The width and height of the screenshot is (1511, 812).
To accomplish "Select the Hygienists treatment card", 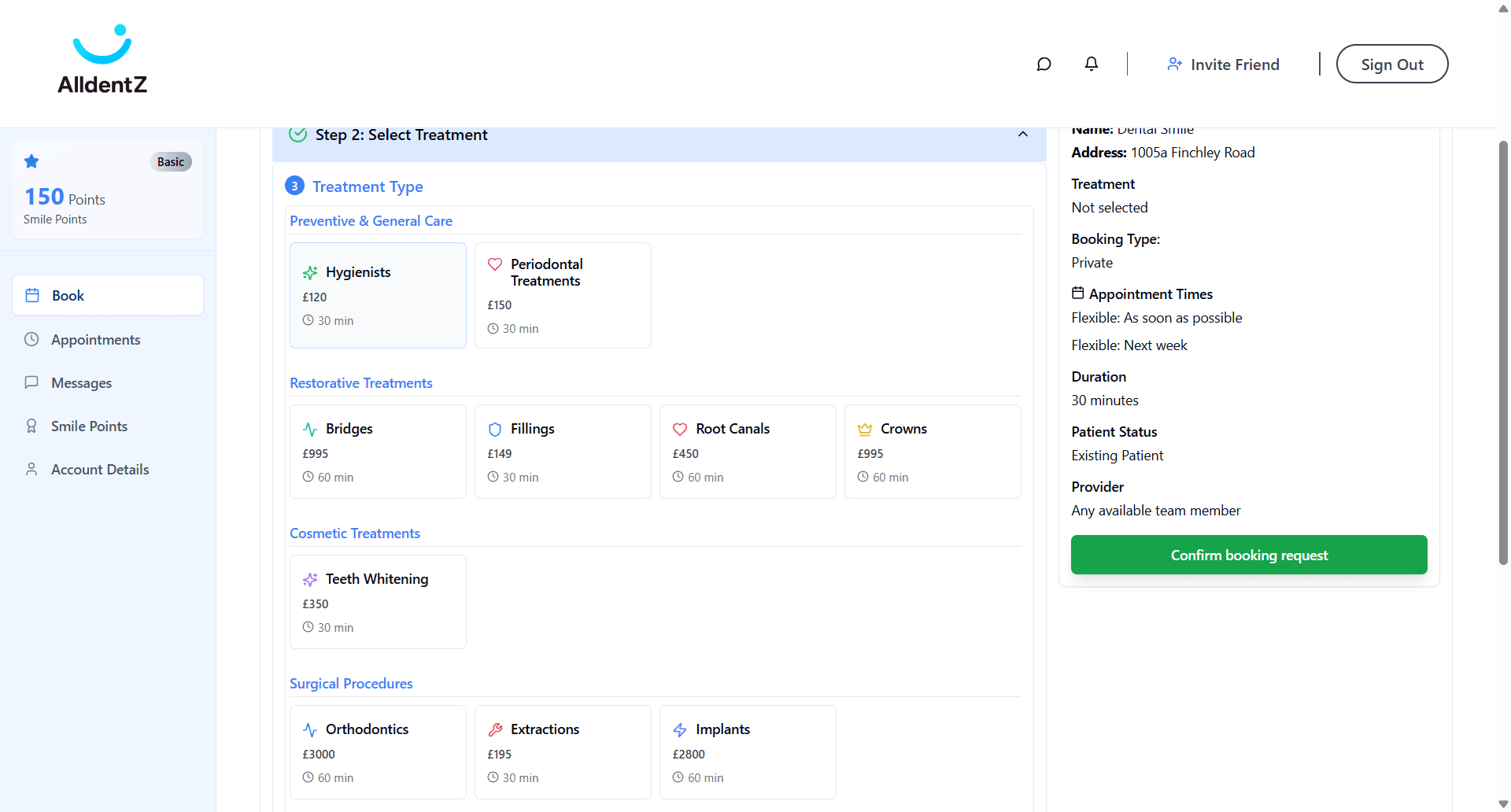I will tap(378, 295).
